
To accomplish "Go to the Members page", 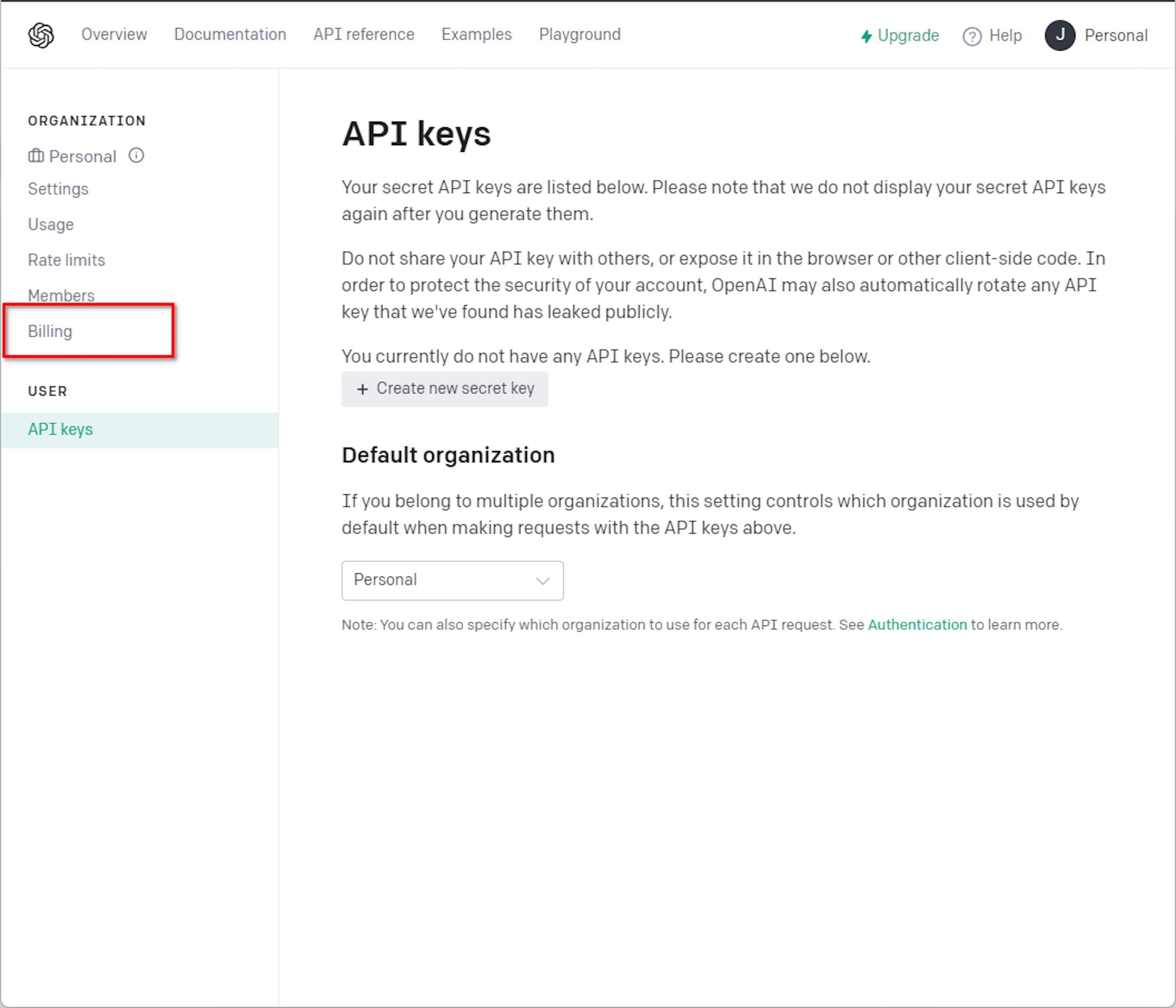I will point(61,296).
